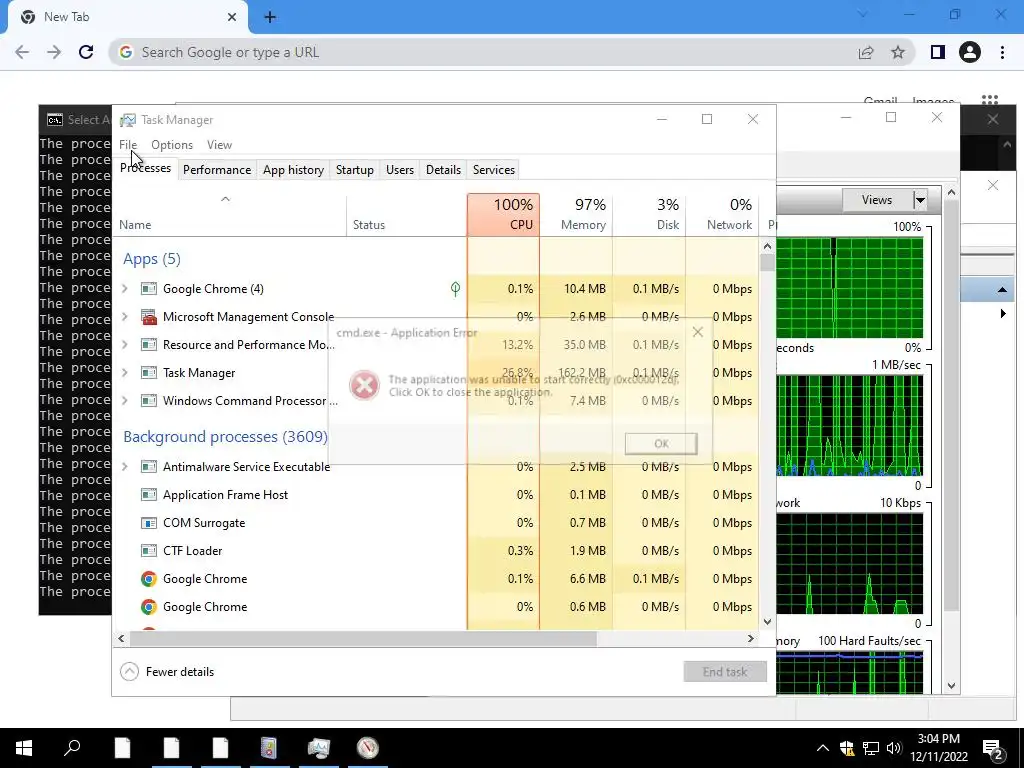The height and width of the screenshot is (768, 1024).
Task: Open the Chrome three-dot menu
Action: (1002, 52)
